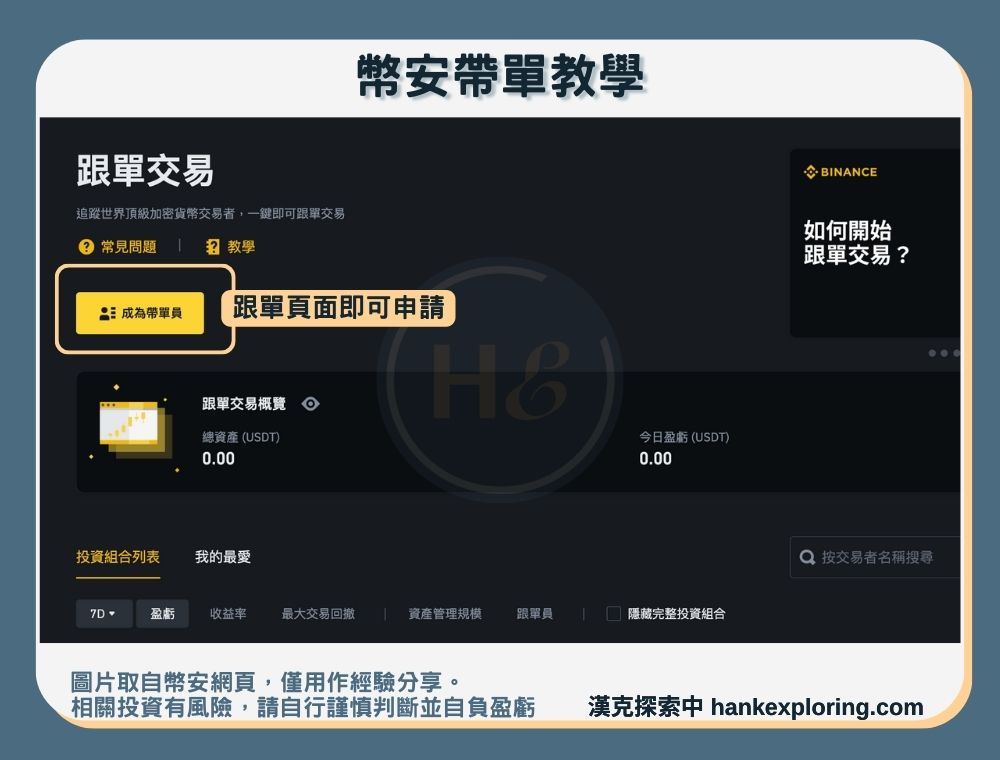Click the 今日盈虧 (USDT) label
Screen dimensions: 1000x760
click(684, 437)
